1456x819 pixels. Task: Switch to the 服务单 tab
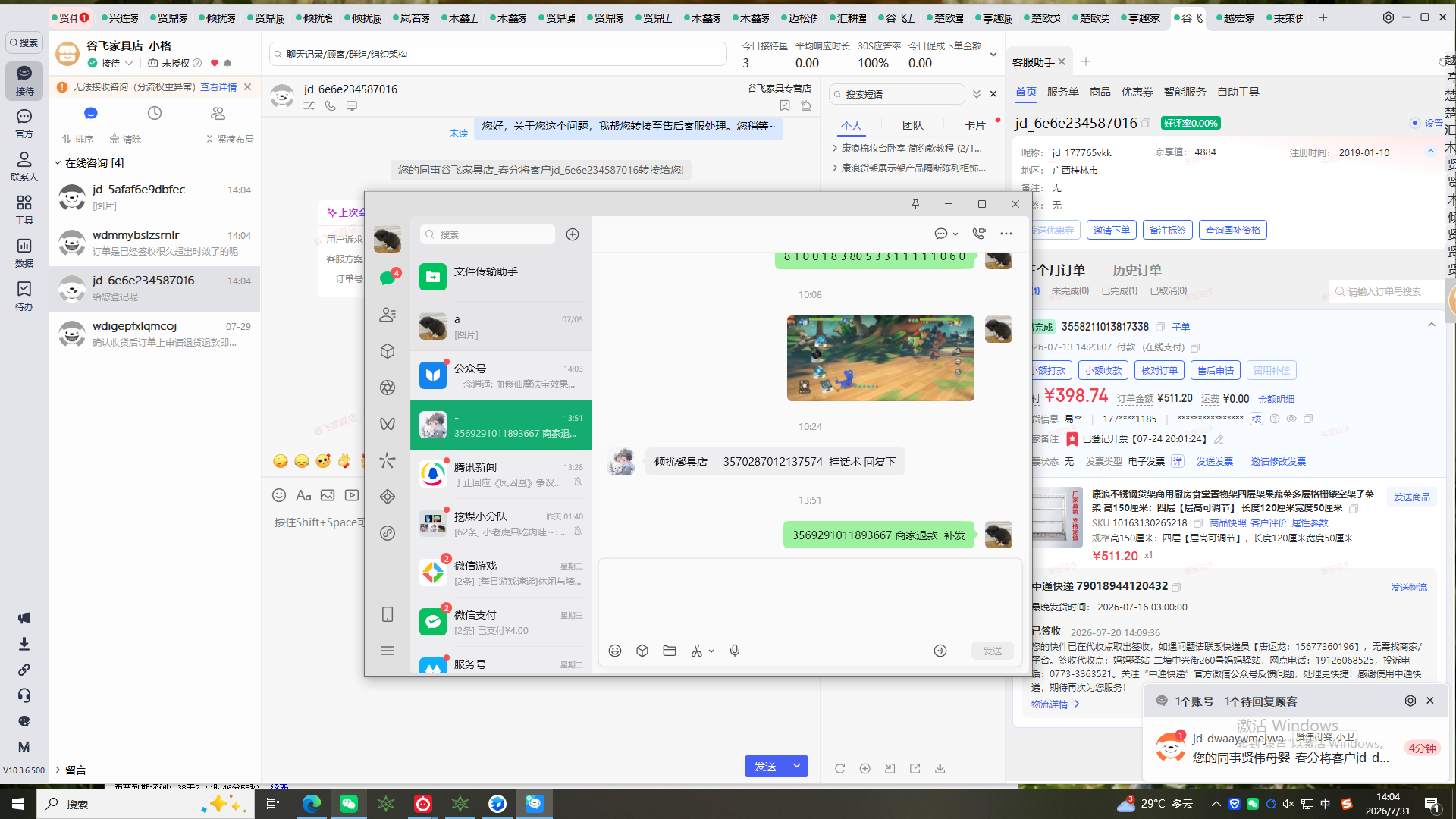click(x=1062, y=92)
